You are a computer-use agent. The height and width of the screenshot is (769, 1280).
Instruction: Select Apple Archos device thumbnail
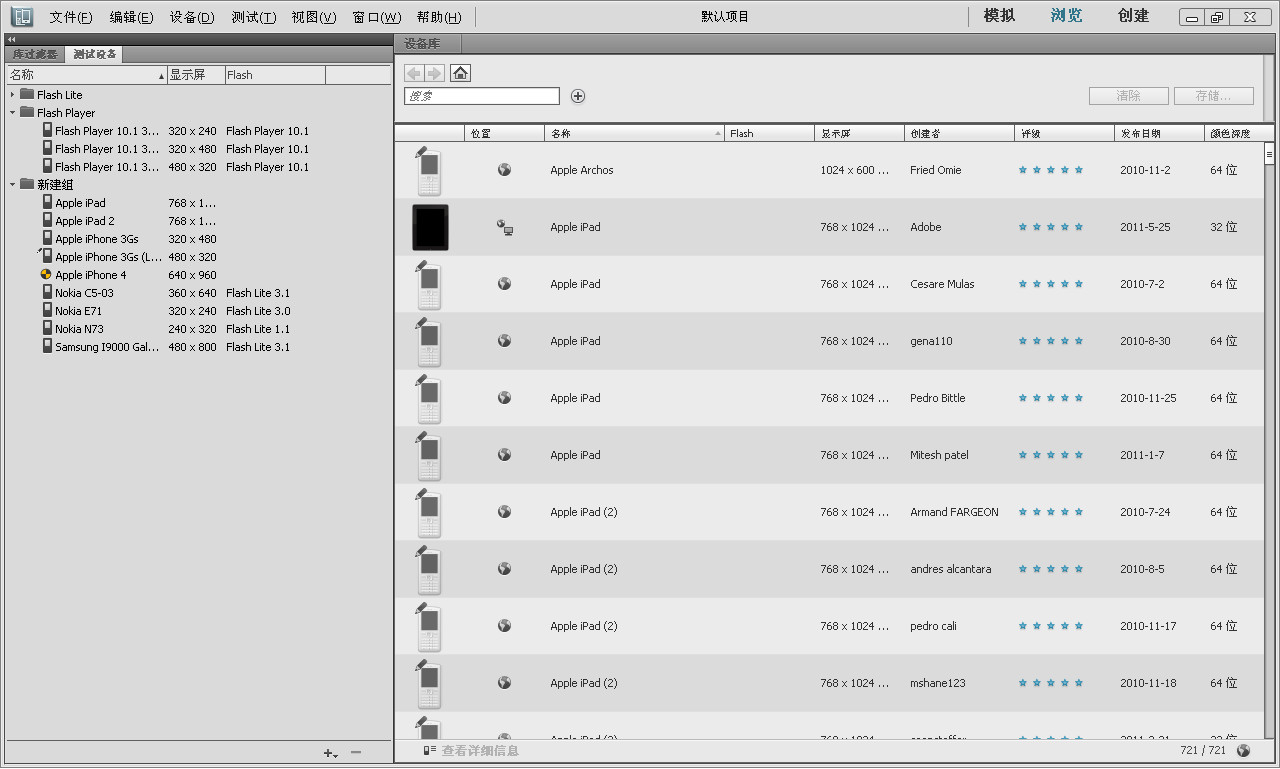click(x=428, y=170)
